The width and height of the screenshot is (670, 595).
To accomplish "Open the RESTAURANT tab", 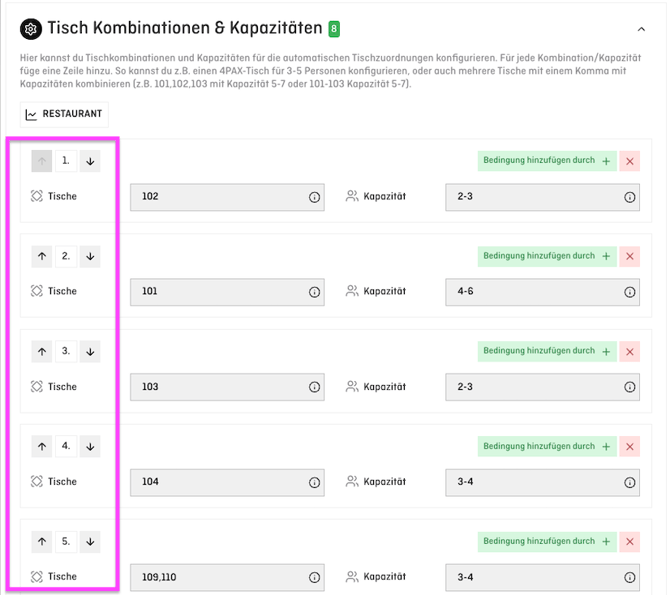I will pos(64,114).
